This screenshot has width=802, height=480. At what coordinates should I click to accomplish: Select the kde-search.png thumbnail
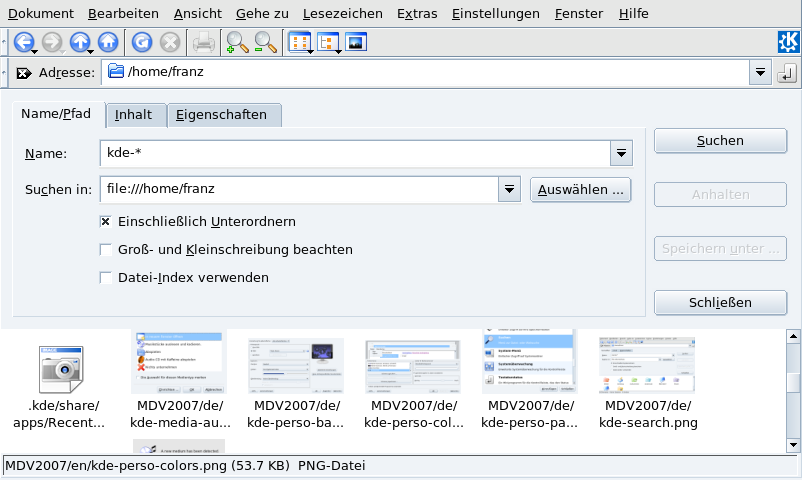pyautogui.click(x=647, y=365)
